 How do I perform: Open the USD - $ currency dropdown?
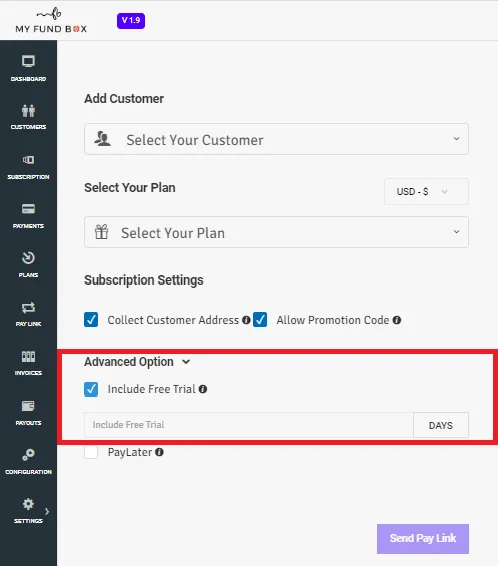426,191
